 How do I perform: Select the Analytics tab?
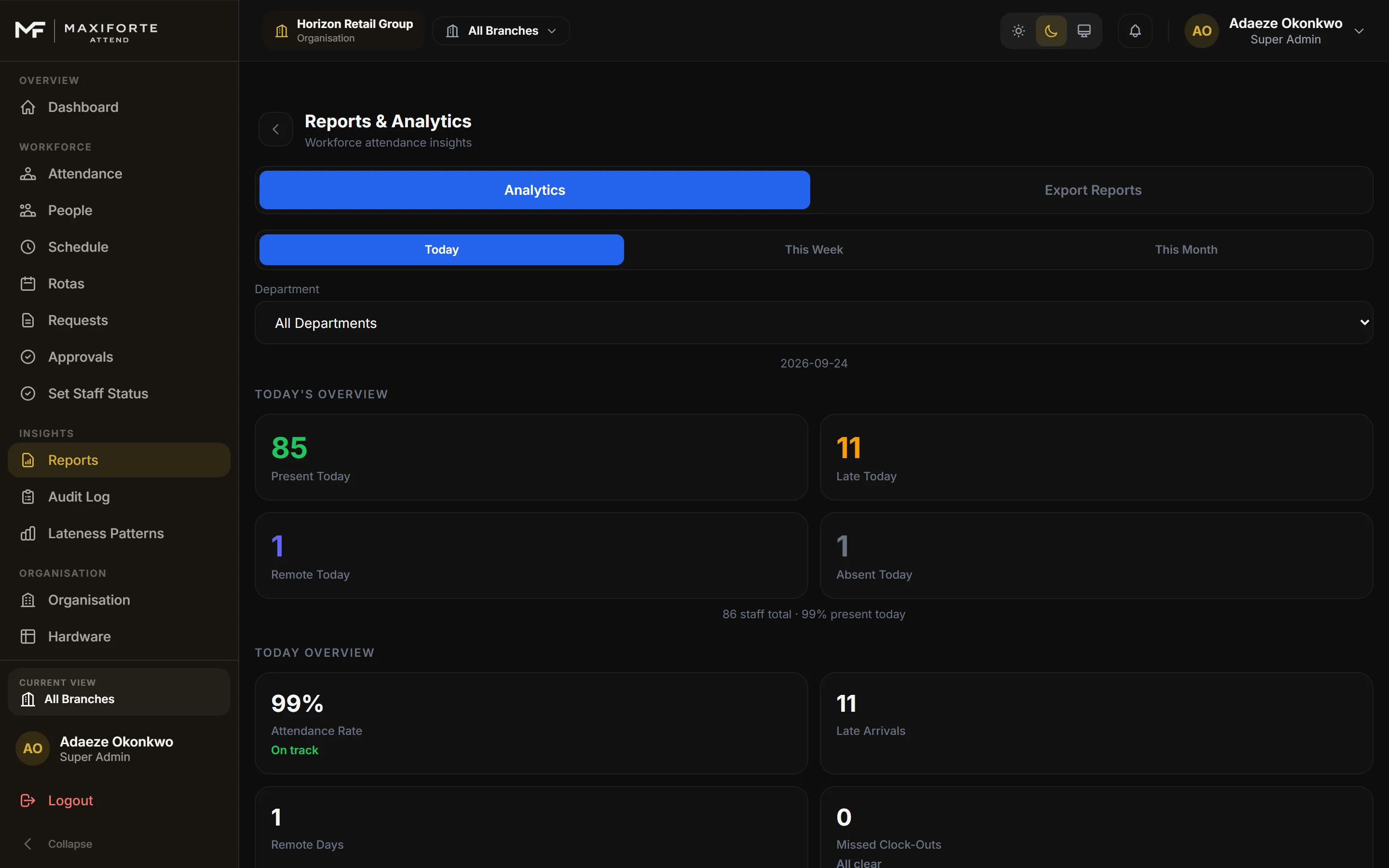[534, 190]
